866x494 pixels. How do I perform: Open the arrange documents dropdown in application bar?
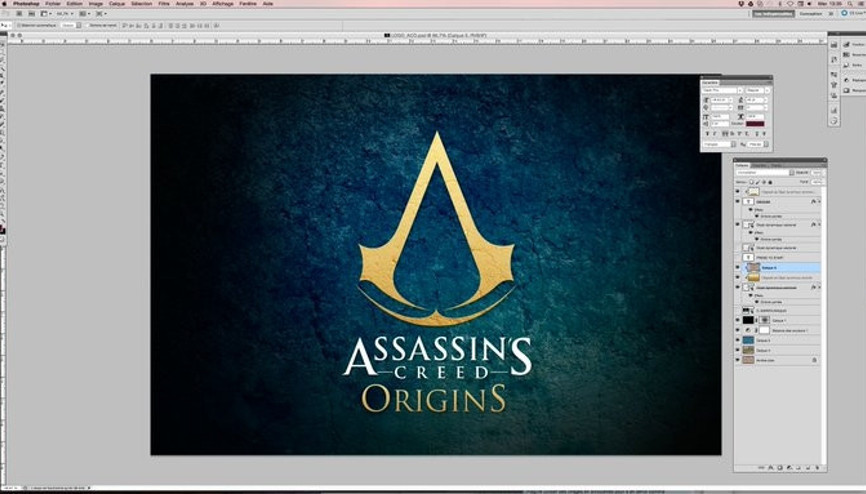coord(84,13)
